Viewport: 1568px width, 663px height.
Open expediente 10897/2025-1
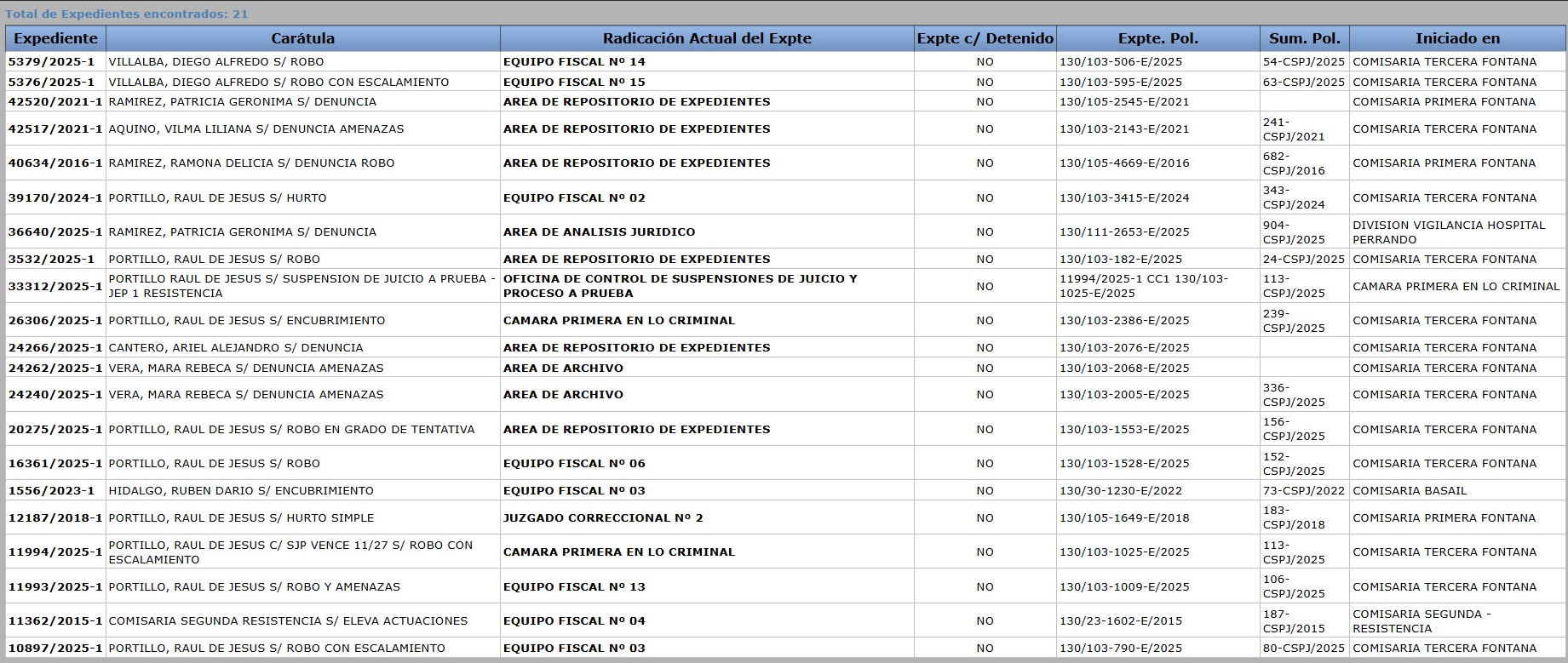[55, 649]
